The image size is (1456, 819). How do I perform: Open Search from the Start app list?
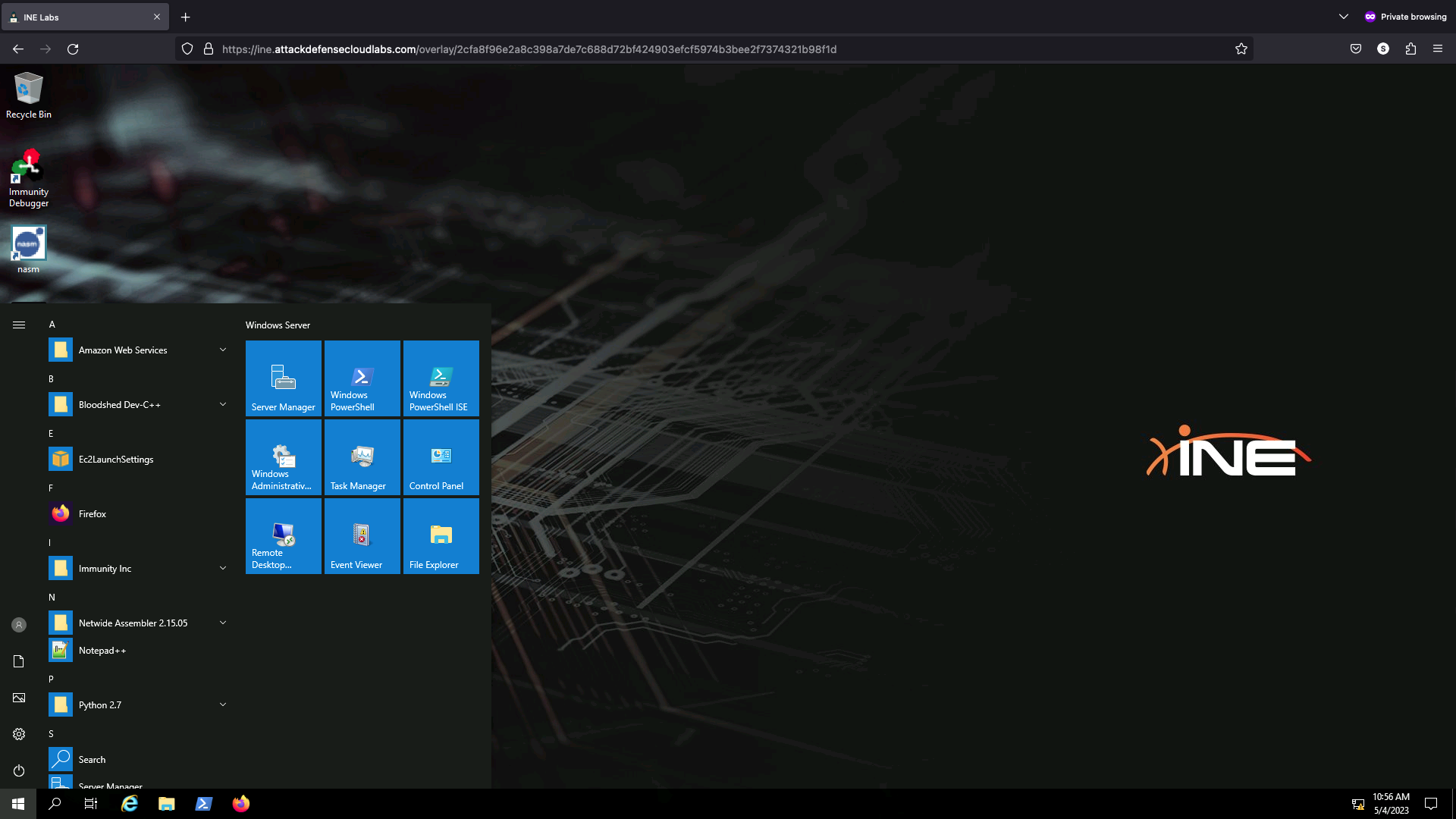[138, 760]
